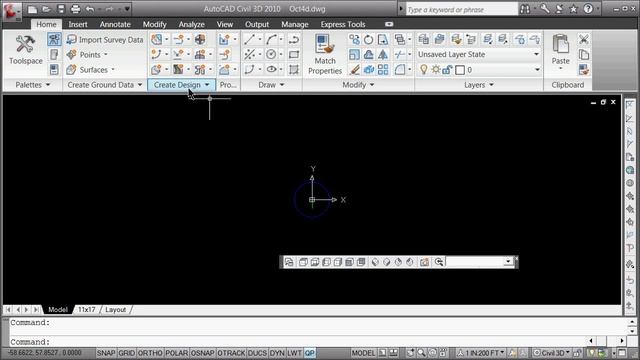Open Layer Properties manager icon
640x360 pixels.
(x=423, y=40)
